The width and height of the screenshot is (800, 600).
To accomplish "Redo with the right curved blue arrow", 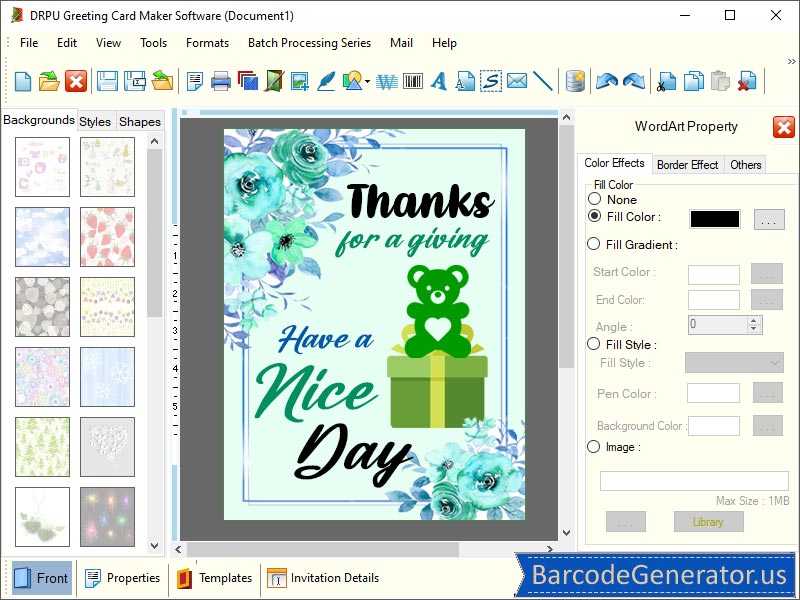I will pyautogui.click(x=634, y=81).
